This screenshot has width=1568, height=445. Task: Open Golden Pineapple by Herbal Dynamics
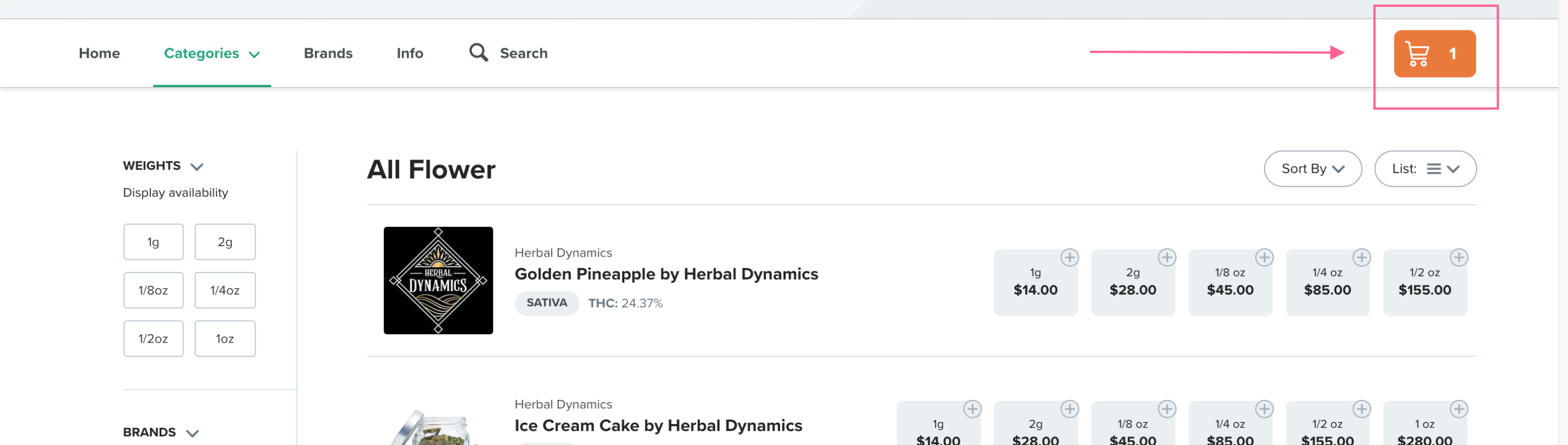(667, 274)
